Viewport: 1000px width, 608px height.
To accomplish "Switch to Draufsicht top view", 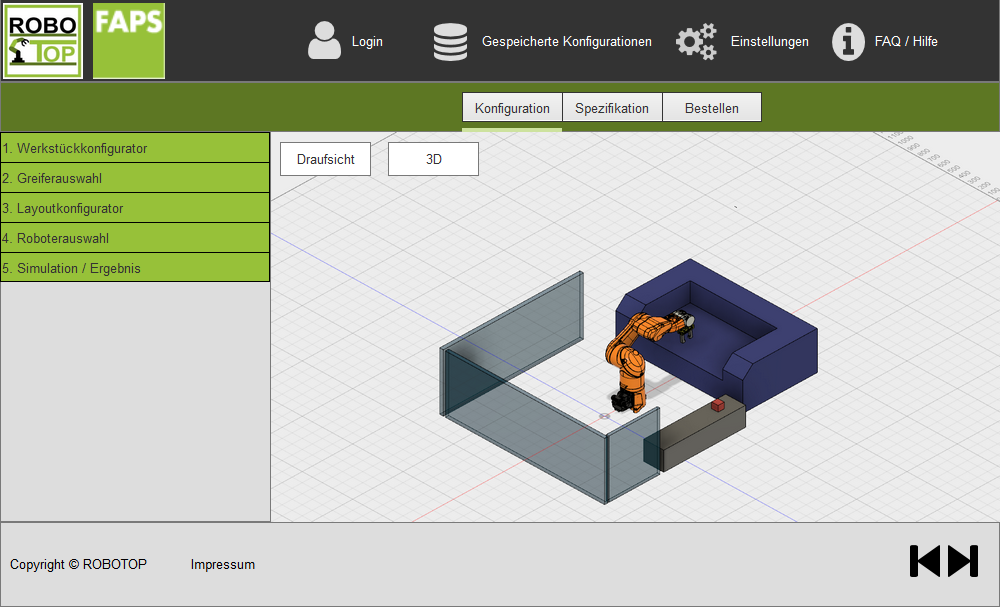I will pos(325,159).
